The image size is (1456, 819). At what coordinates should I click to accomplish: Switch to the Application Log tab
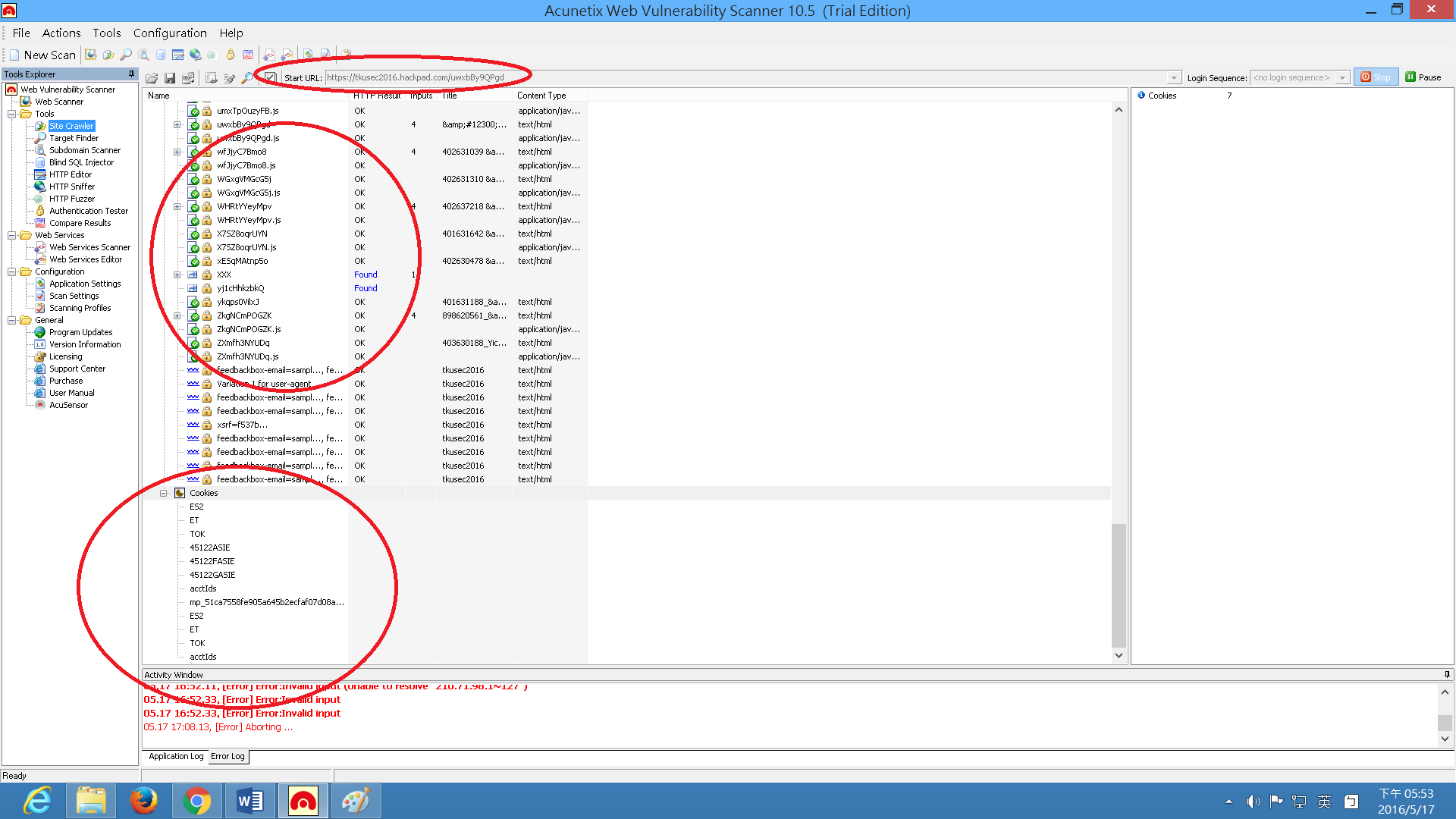[176, 756]
